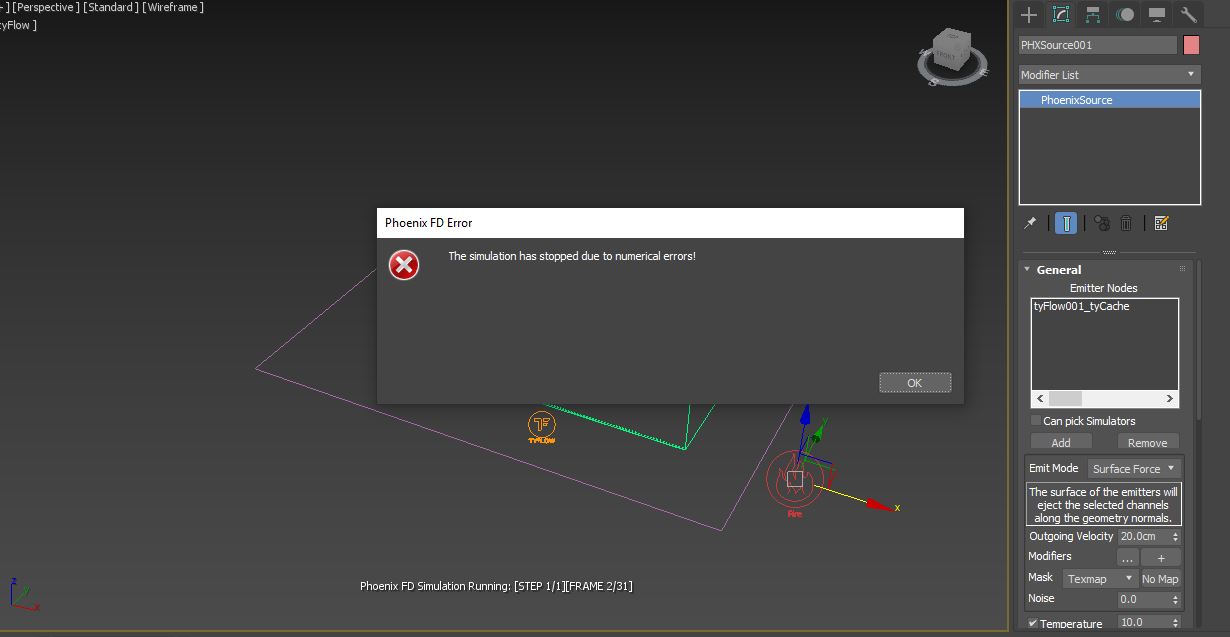1230x637 pixels.
Task: Uncheck the Temperature checkbox
Action: pyautogui.click(x=1033, y=624)
